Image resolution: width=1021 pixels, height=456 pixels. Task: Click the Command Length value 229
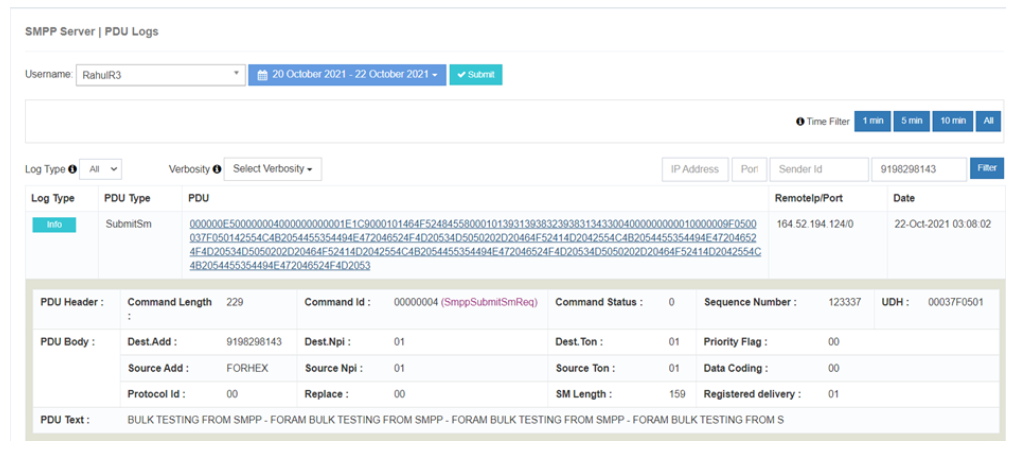point(234,302)
